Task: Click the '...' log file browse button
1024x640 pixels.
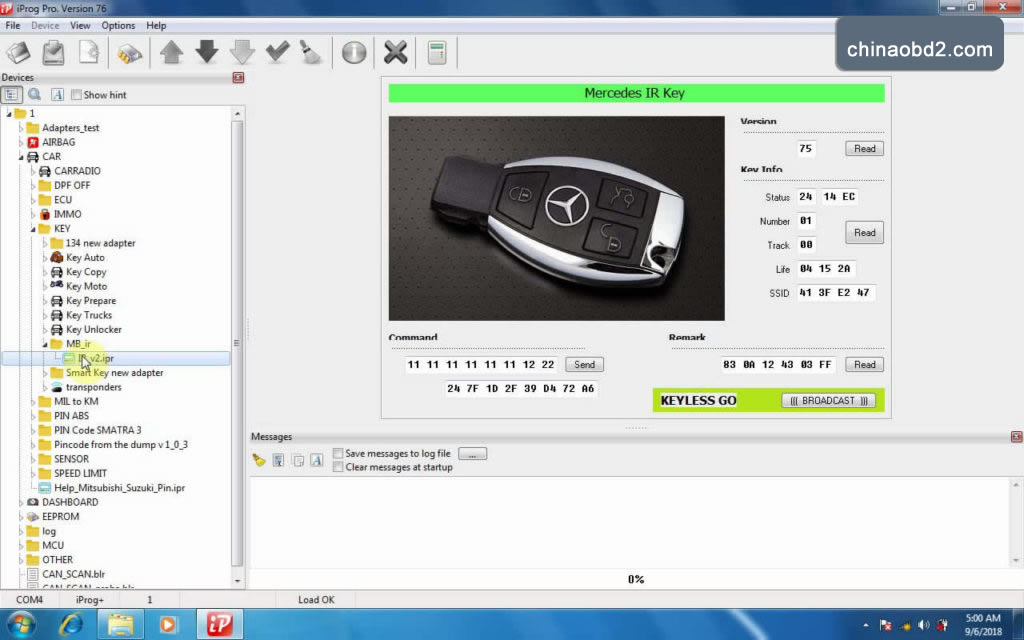Action: [x=472, y=453]
